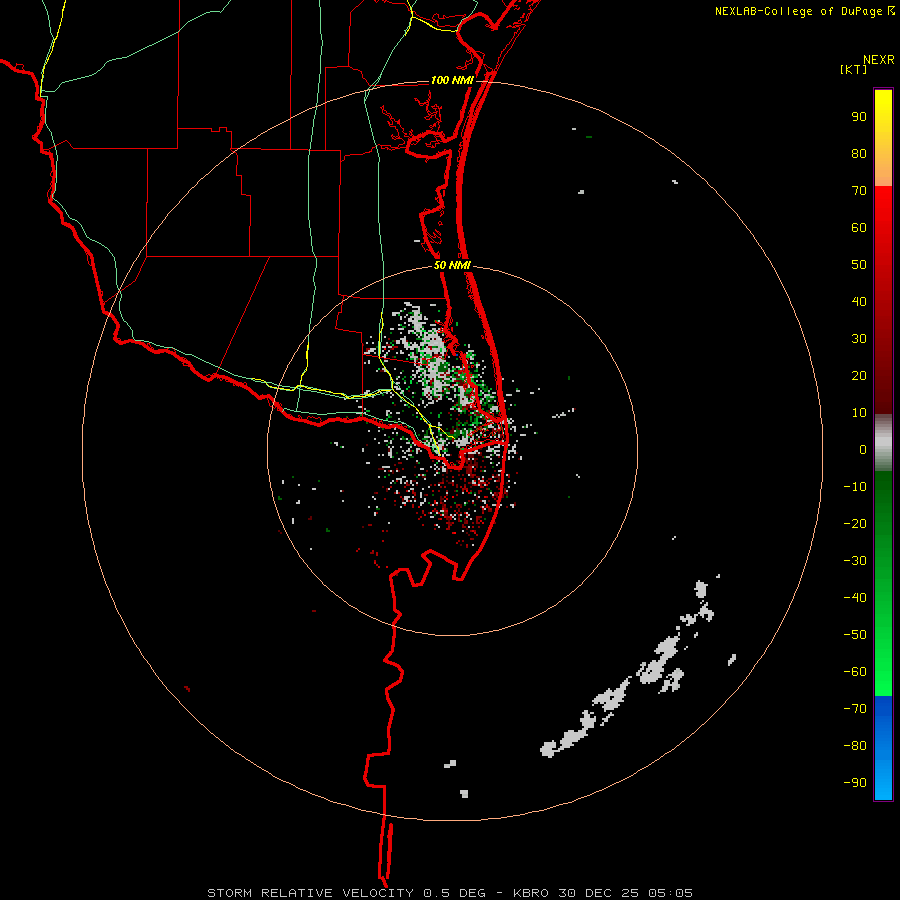Click the "[KT]" units label
Viewport: 900px width, 900px height.
click(854, 69)
